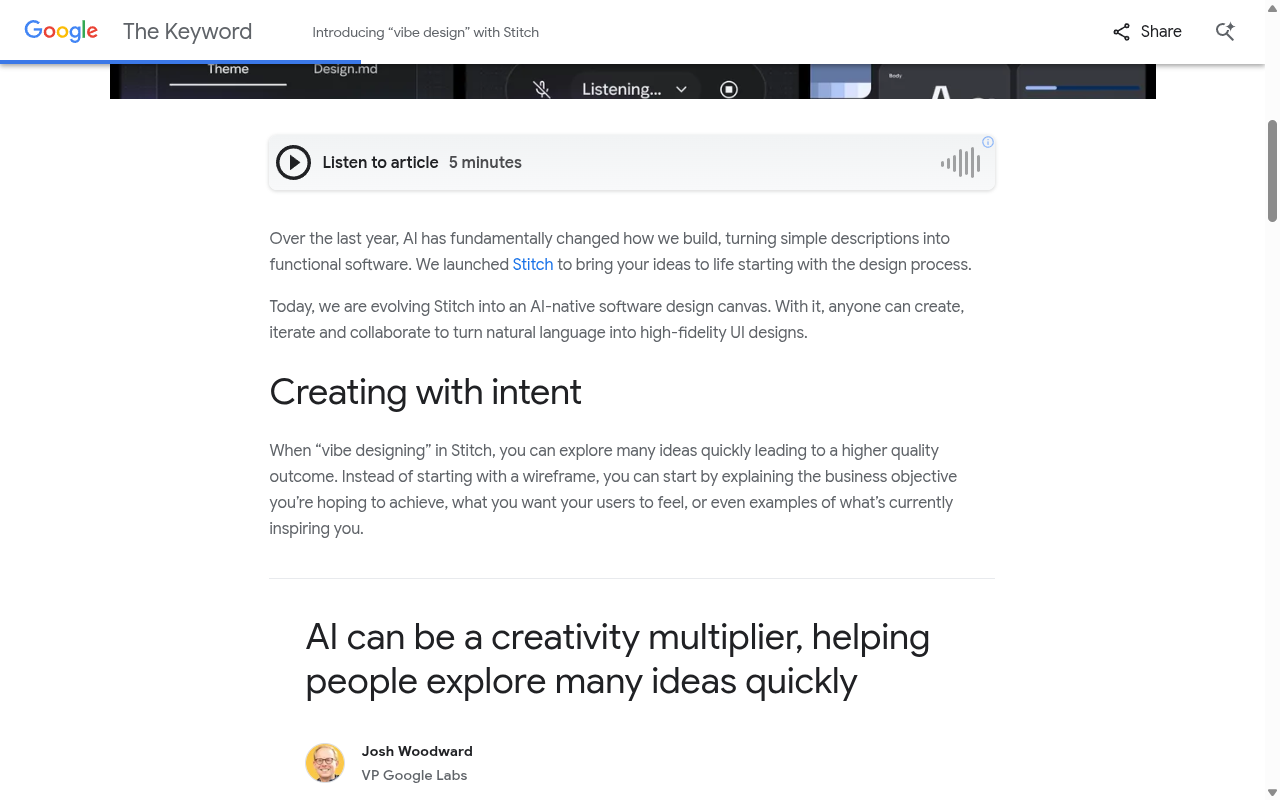Click the color swatch thumbnail in video
The image size is (1280, 800).
click(x=841, y=81)
